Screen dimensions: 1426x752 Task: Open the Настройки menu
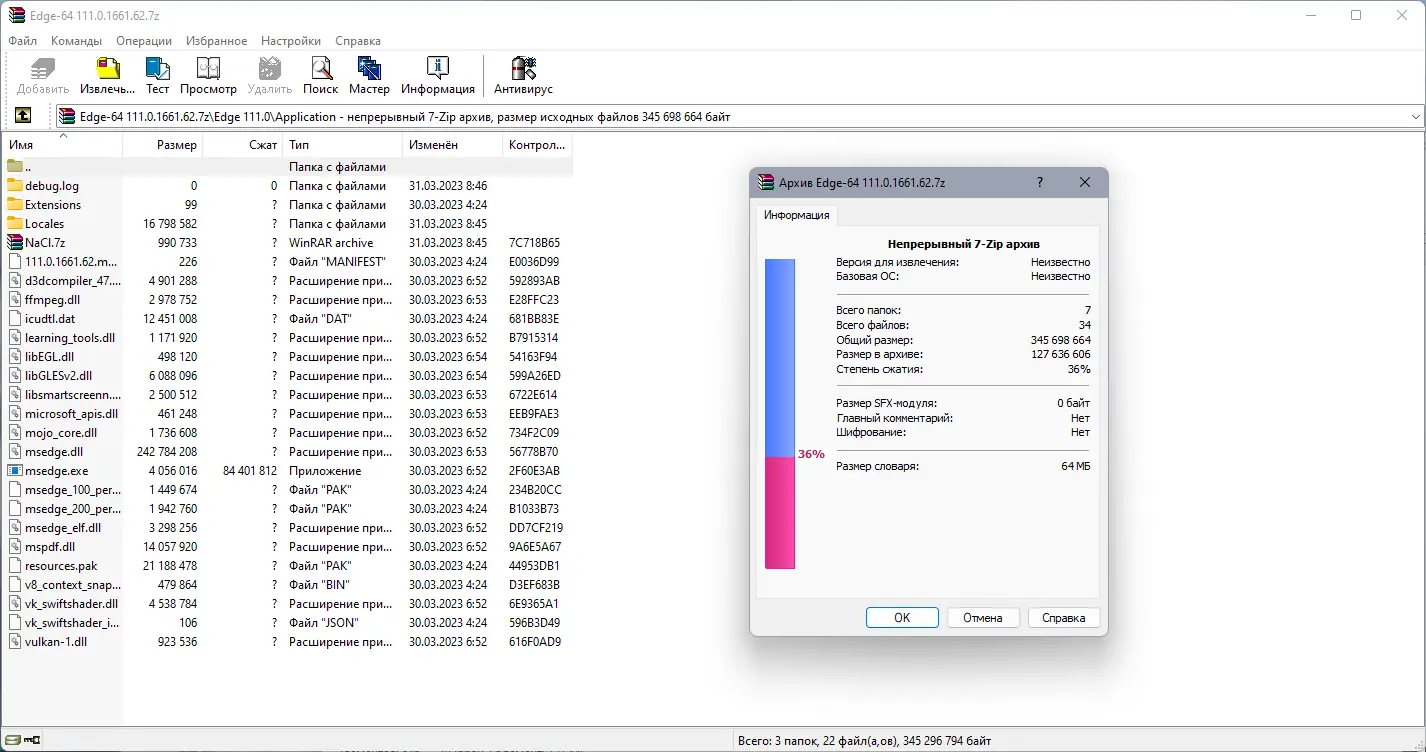click(x=290, y=41)
